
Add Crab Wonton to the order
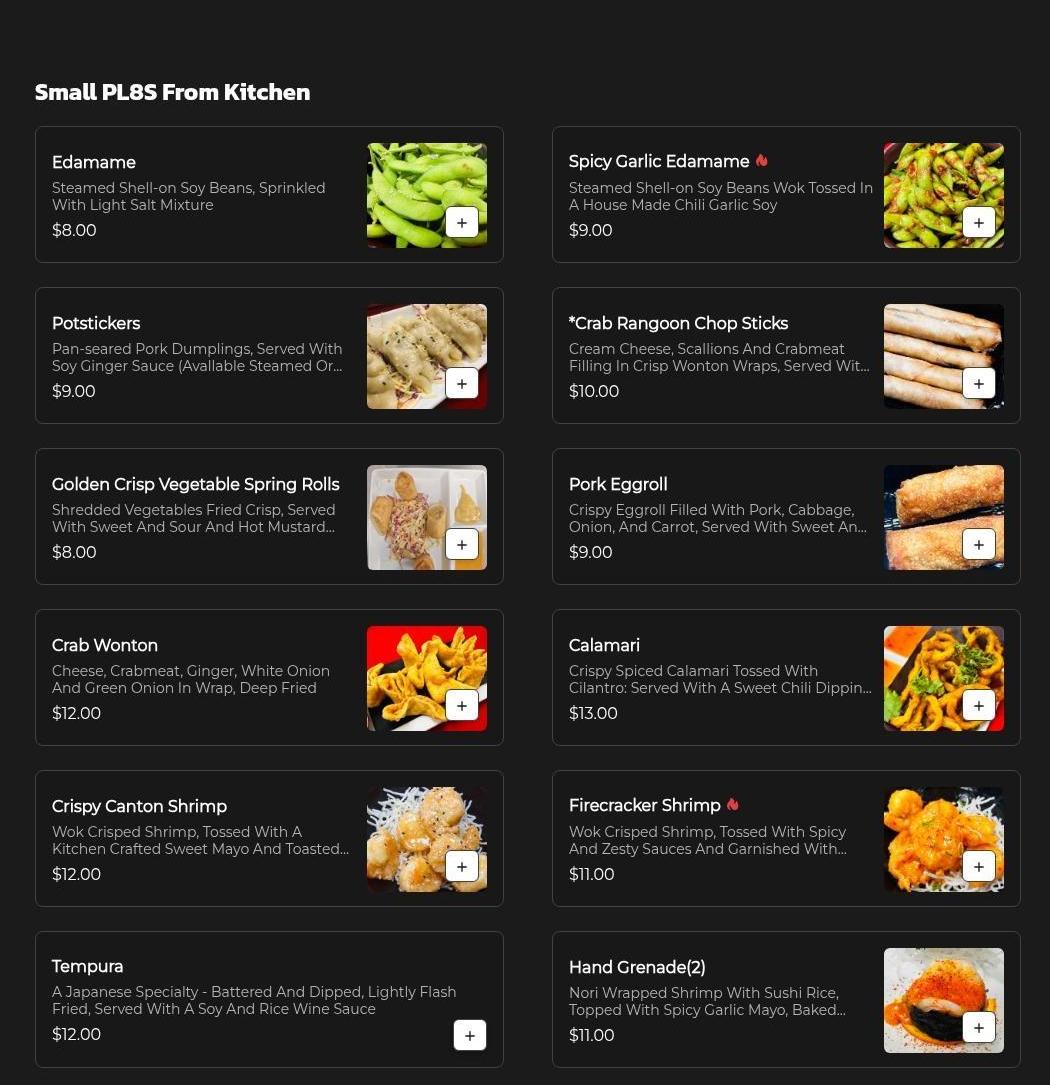point(462,706)
